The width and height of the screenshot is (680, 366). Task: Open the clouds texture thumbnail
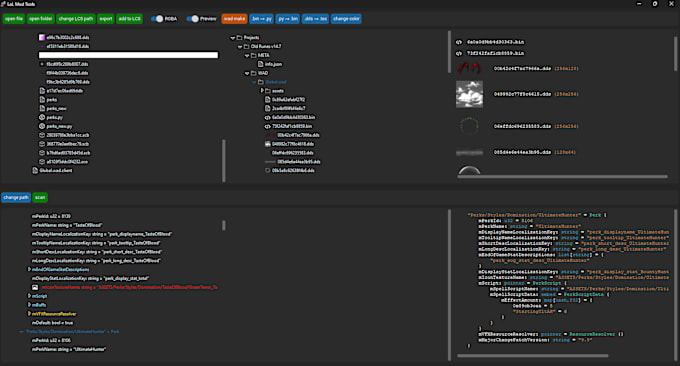pos(469,94)
